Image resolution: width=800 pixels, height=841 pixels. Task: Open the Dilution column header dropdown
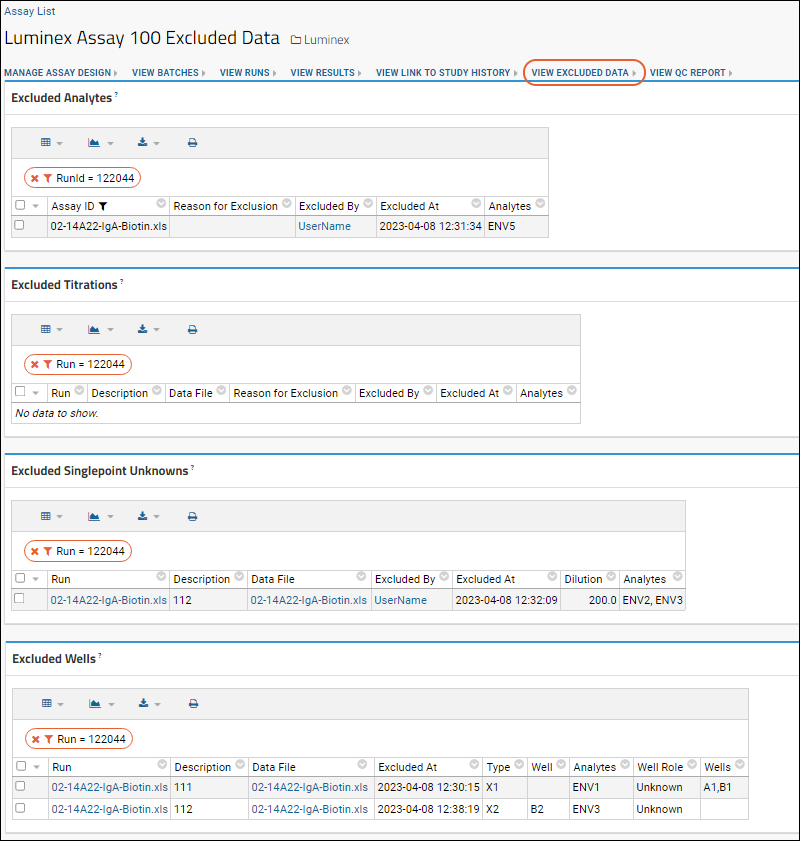tap(610, 578)
